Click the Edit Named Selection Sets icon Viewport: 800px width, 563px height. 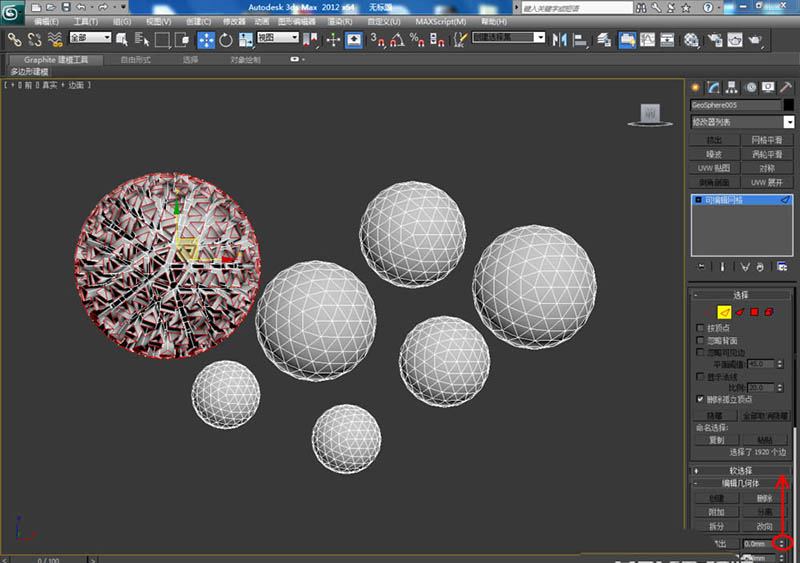[460, 40]
